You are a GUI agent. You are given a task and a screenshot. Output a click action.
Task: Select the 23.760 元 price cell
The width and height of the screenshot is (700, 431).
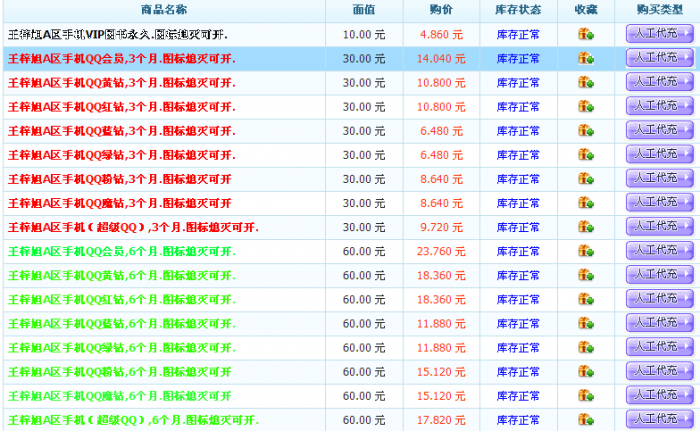coord(441,251)
